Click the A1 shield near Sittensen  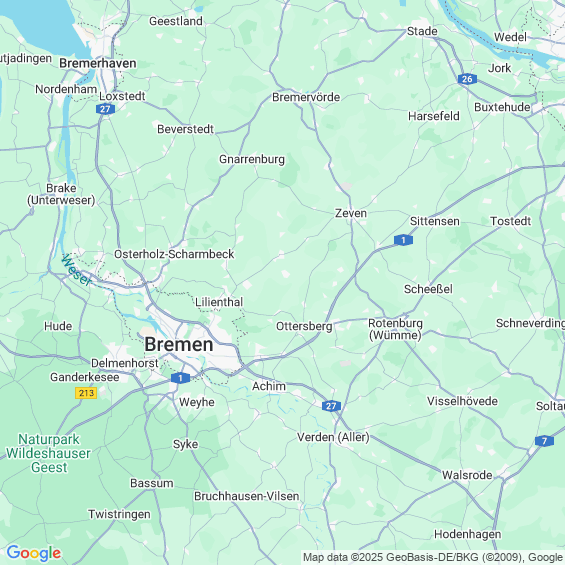[403, 240]
